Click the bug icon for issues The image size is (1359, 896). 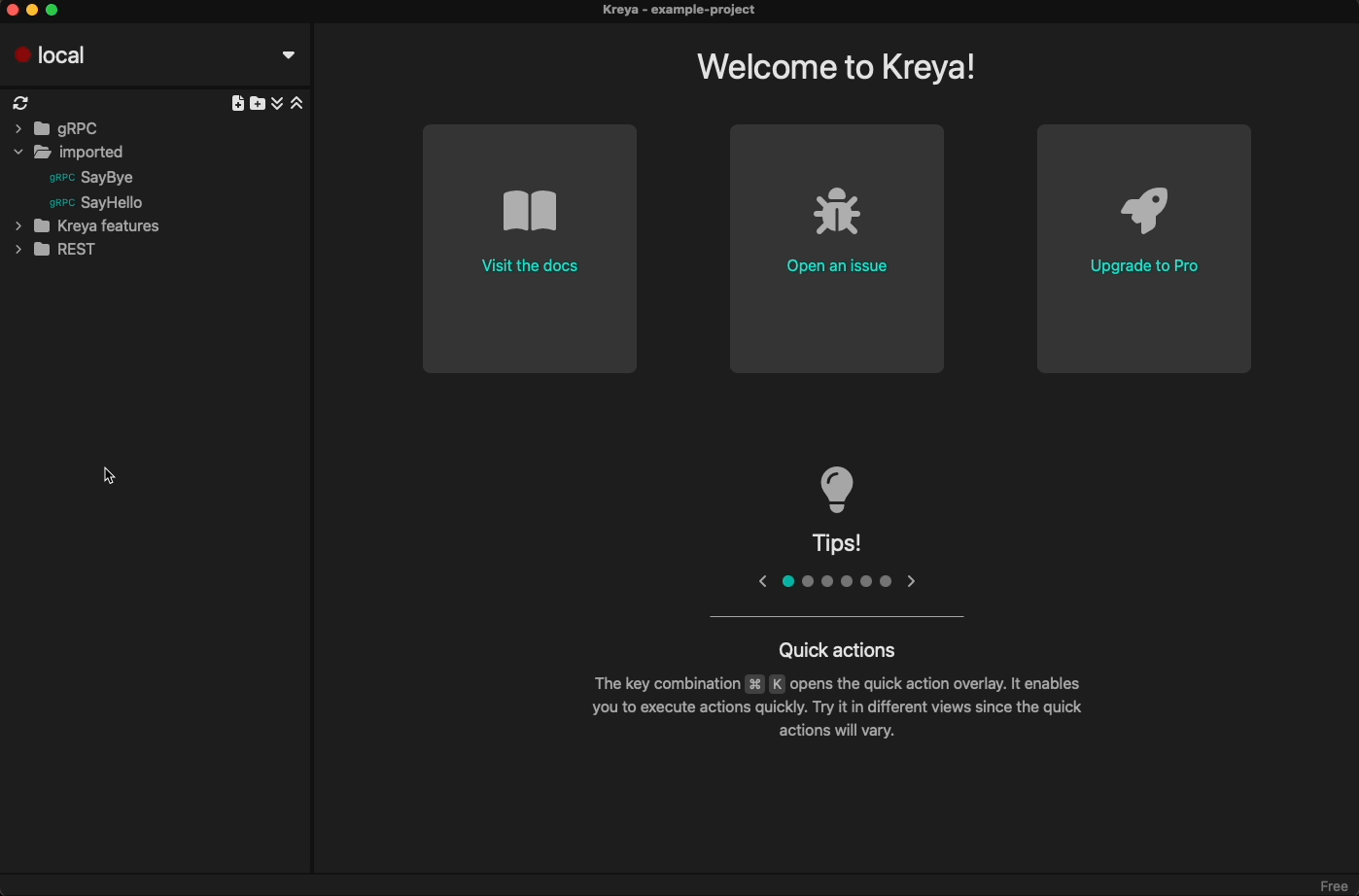(837, 211)
